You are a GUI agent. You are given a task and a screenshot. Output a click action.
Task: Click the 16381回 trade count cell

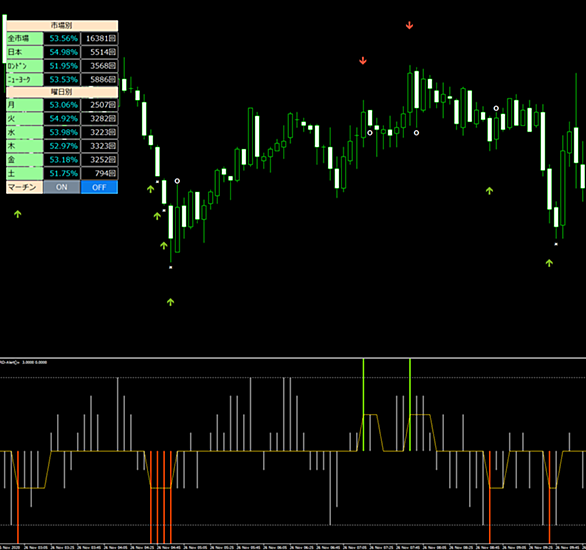[99, 38]
